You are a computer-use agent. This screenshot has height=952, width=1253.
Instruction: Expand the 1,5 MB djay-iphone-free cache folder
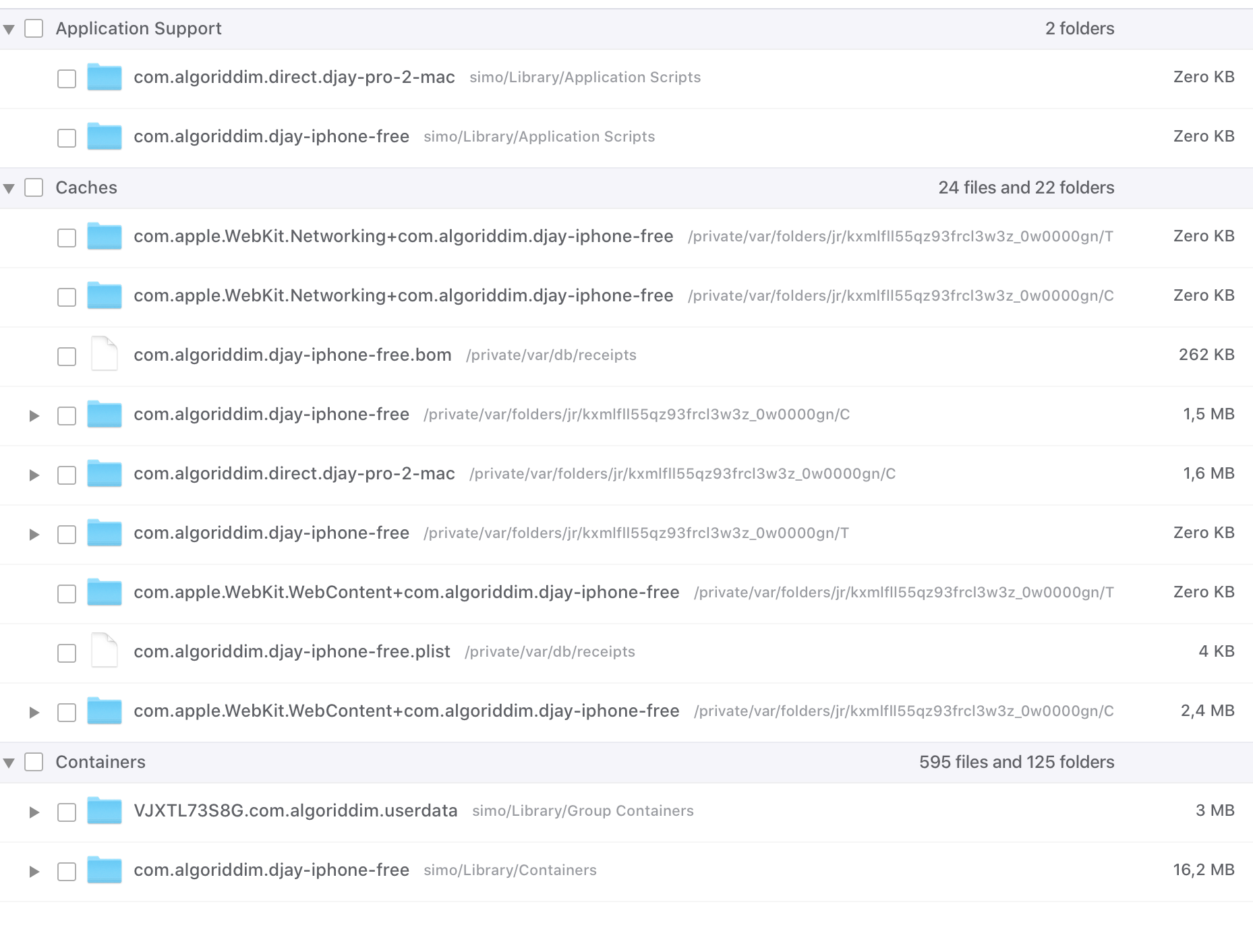click(x=34, y=415)
